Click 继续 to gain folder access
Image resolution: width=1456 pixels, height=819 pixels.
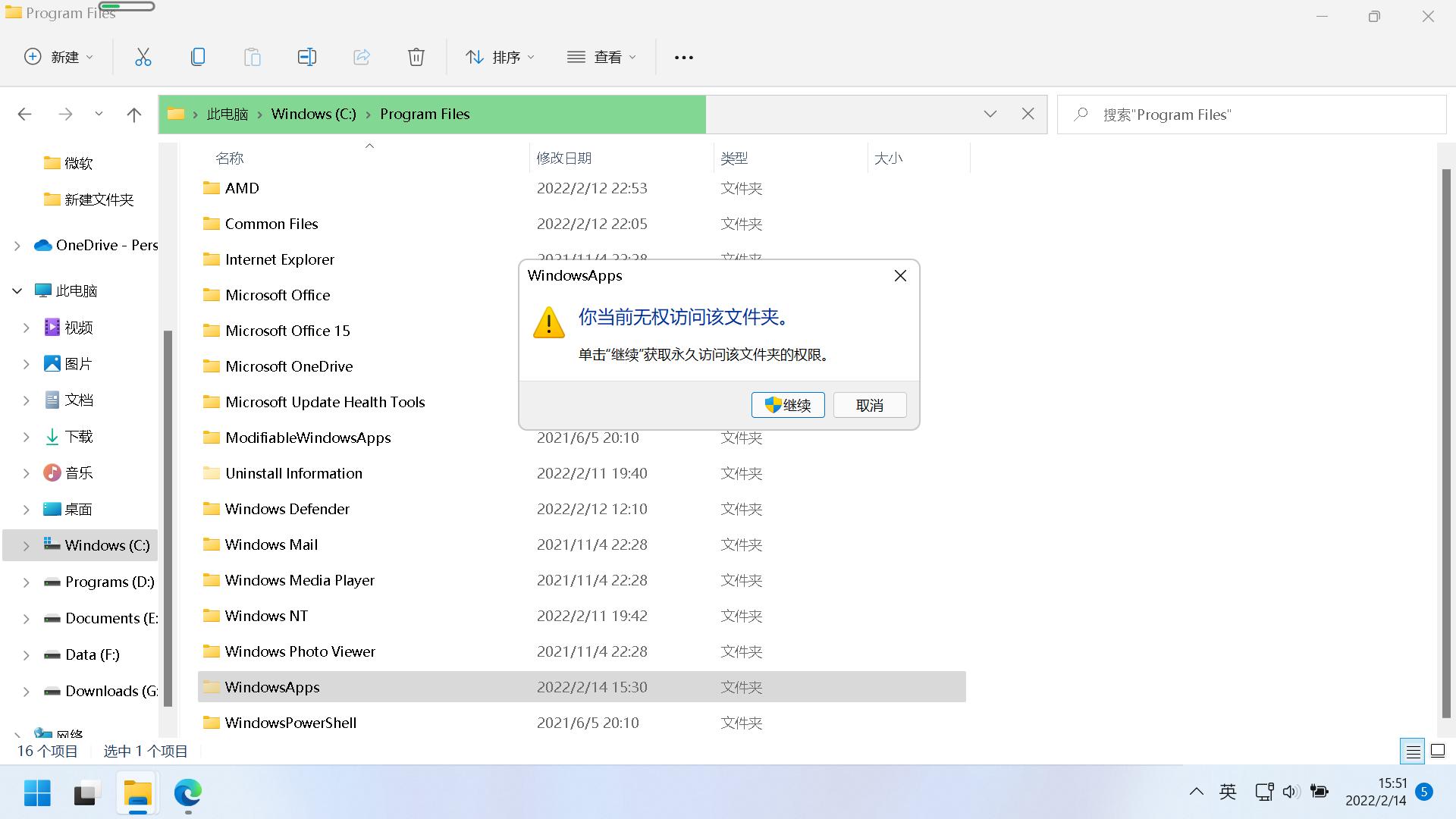click(788, 404)
